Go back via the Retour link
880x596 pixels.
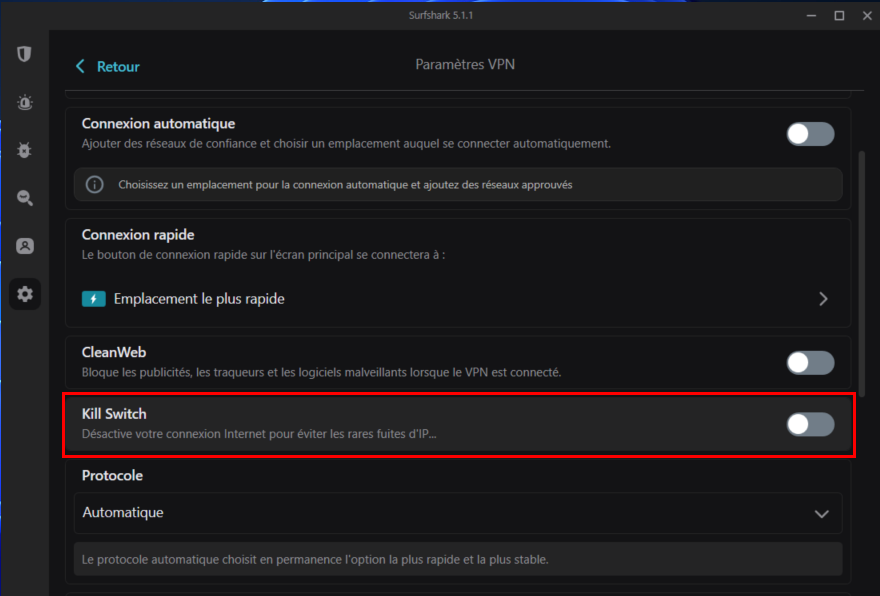118,66
